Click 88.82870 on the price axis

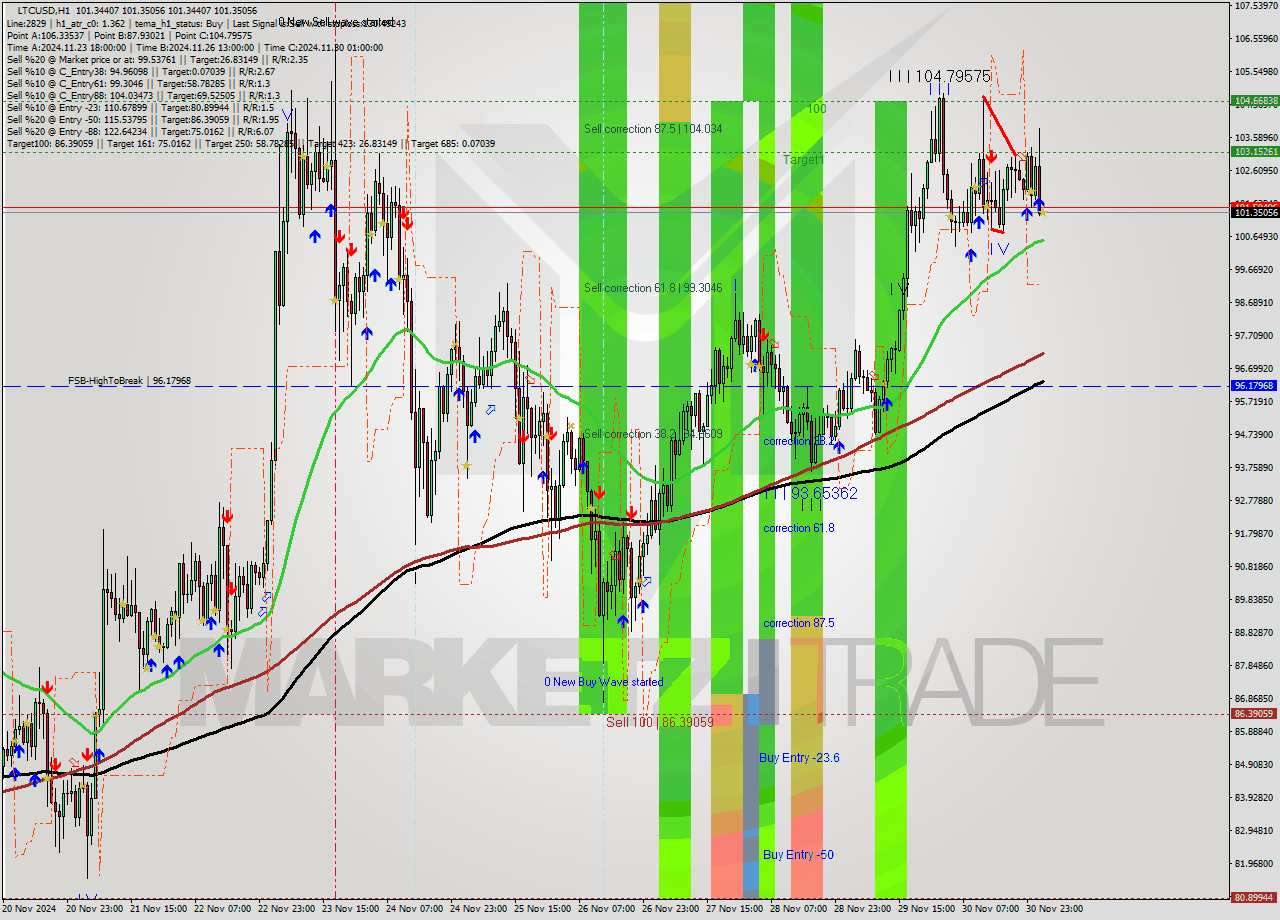tap(1255, 633)
